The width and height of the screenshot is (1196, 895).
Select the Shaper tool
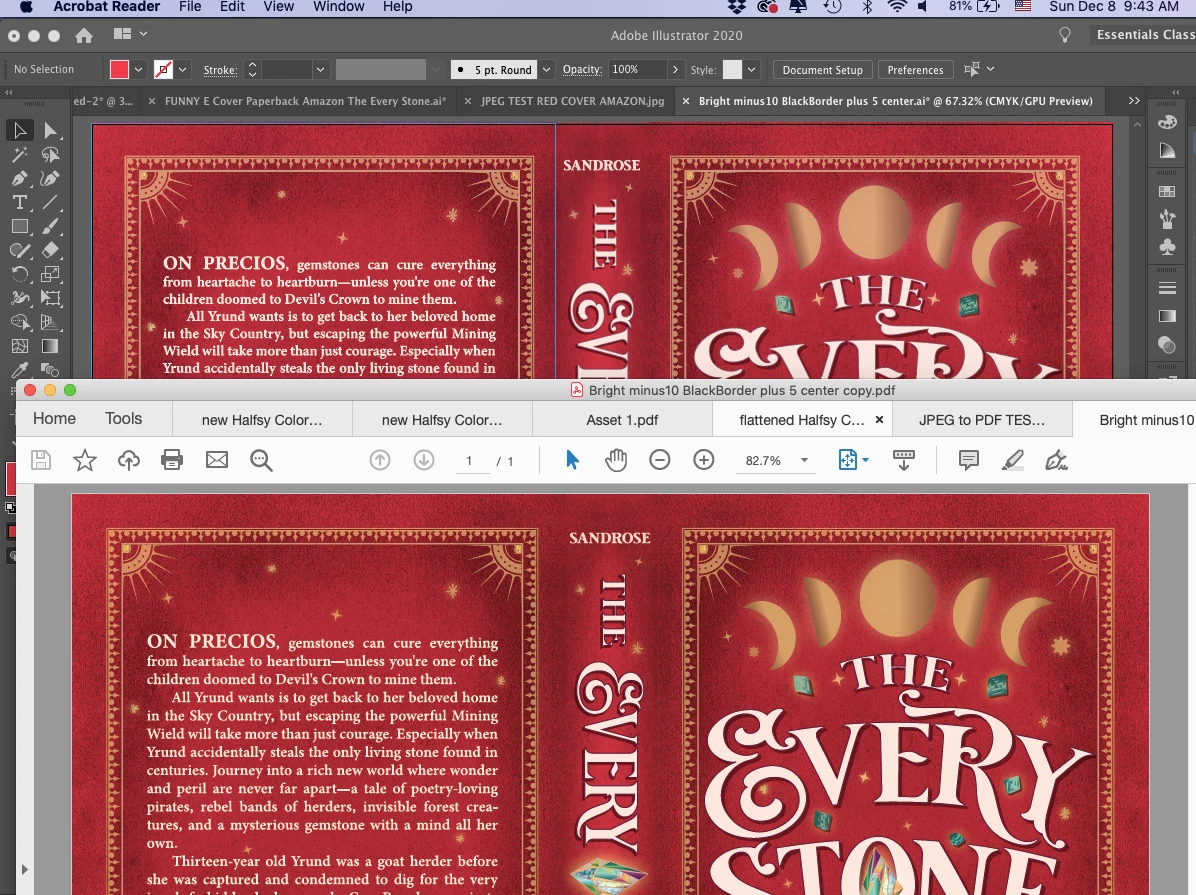[x=20, y=250]
